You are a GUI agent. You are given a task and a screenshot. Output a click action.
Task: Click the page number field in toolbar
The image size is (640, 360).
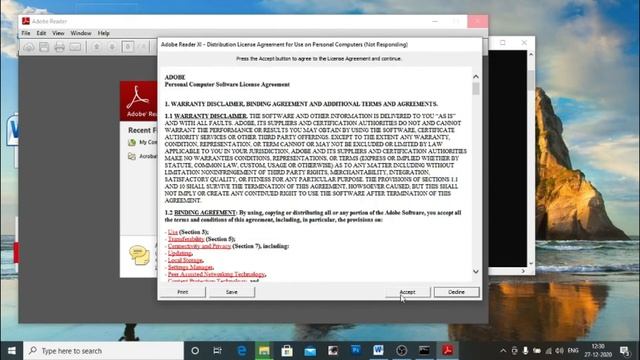(128, 47)
